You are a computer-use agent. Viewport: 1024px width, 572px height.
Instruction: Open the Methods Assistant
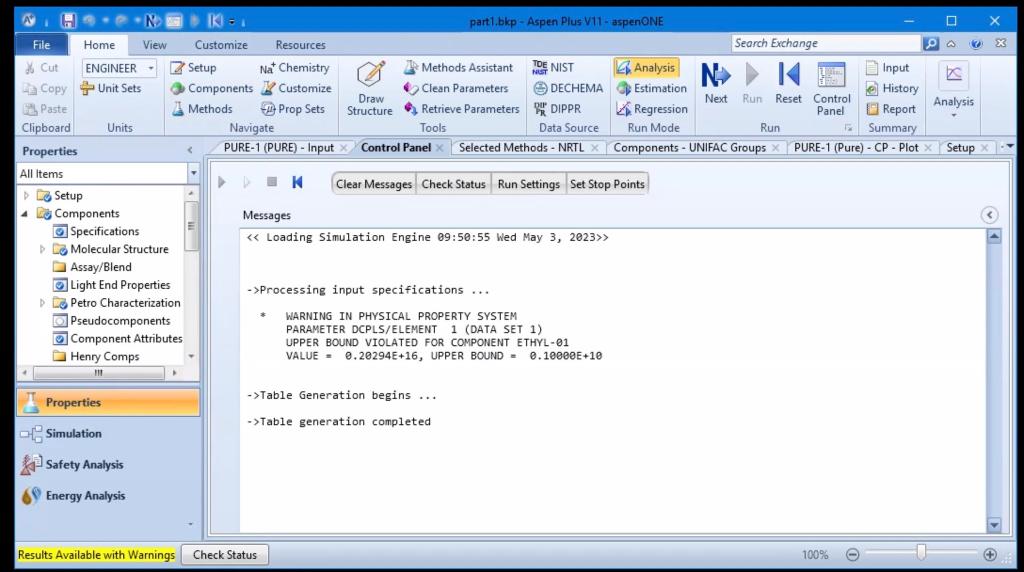[458, 67]
